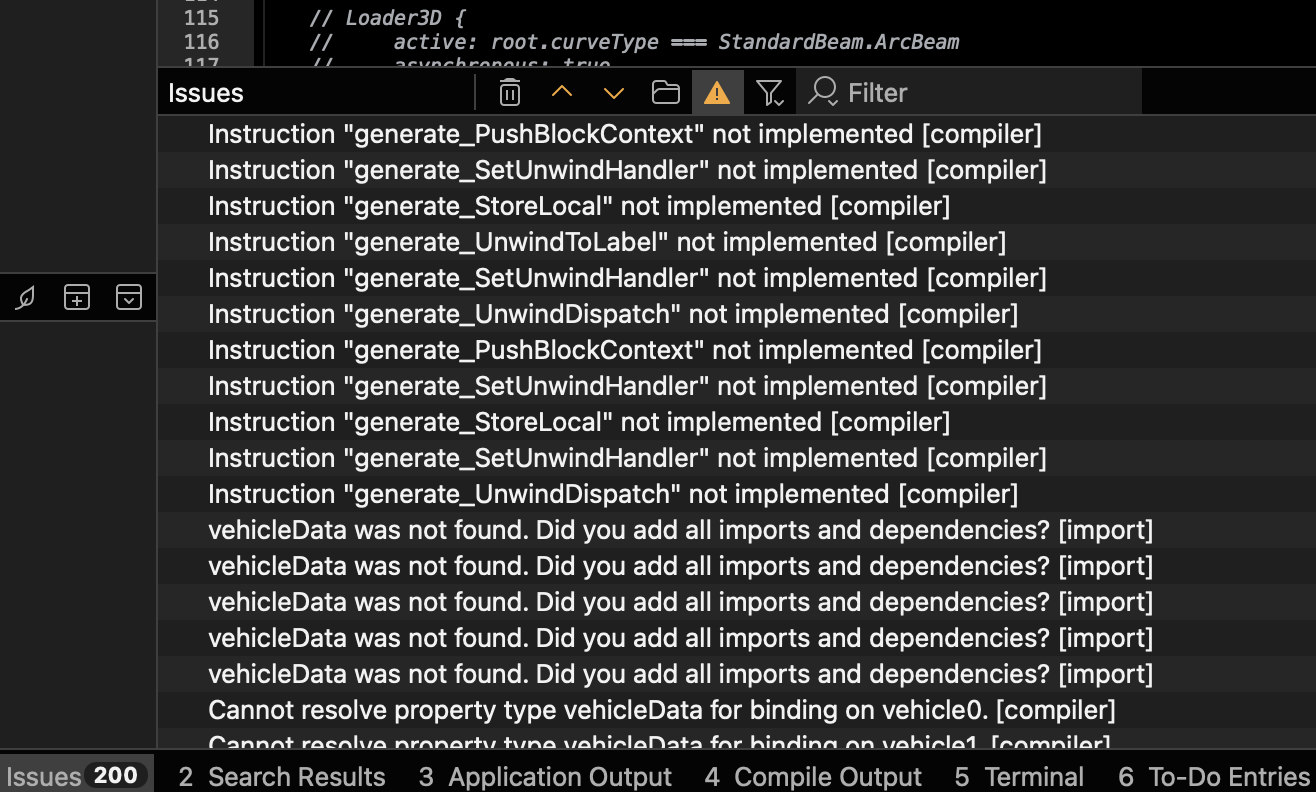The width and height of the screenshot is (1316, 792).
Task: Click the trash icon to clear issues
Action: [510, 93]
